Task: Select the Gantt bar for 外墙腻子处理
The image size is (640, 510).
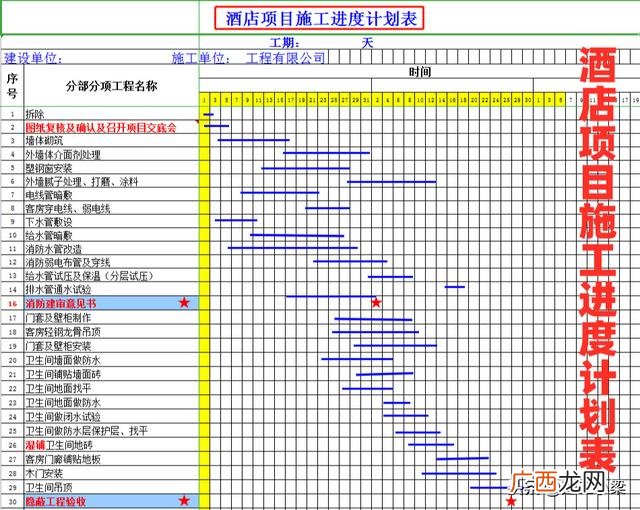Action: [x=392, y=182]
